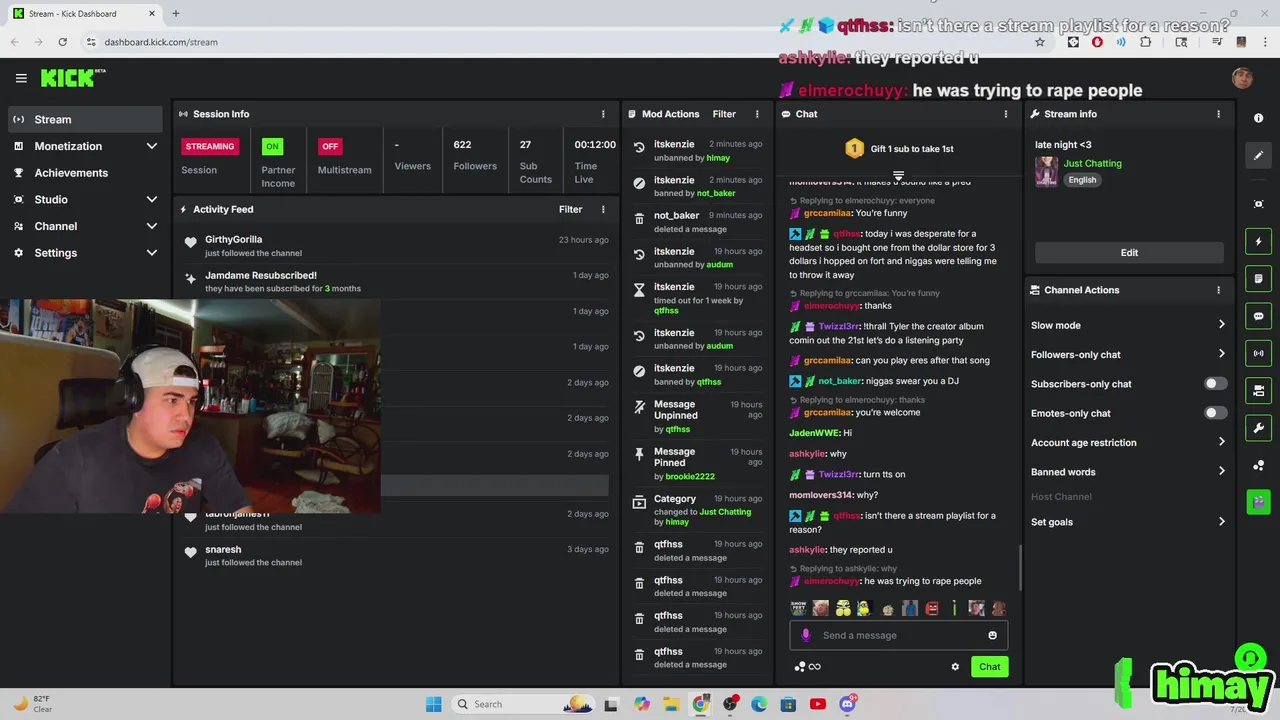The image size is (1280, 720).
Task: Open Discord from the taskbar
Action: pos(848,704)
